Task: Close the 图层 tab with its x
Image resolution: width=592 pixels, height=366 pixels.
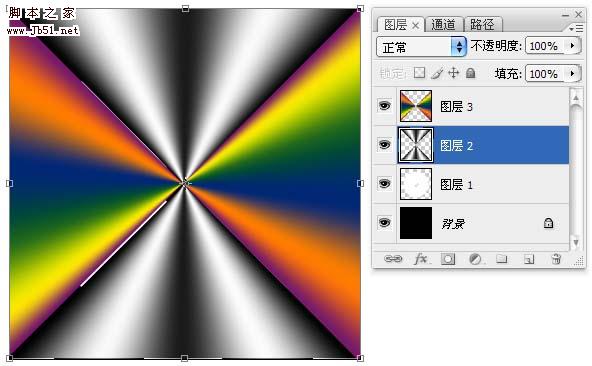Action: pyautogui.click(x=415, y=25)
